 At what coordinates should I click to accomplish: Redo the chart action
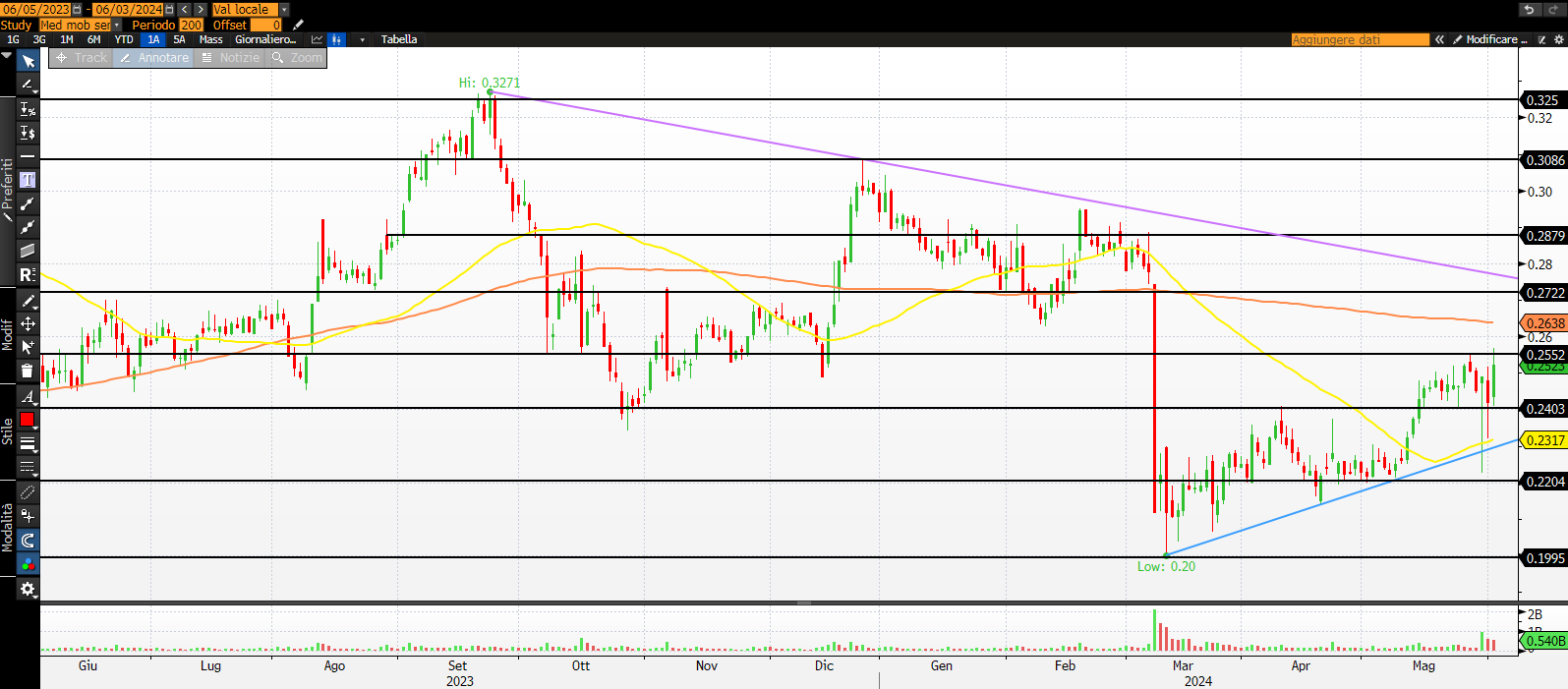pos(1553,9)
